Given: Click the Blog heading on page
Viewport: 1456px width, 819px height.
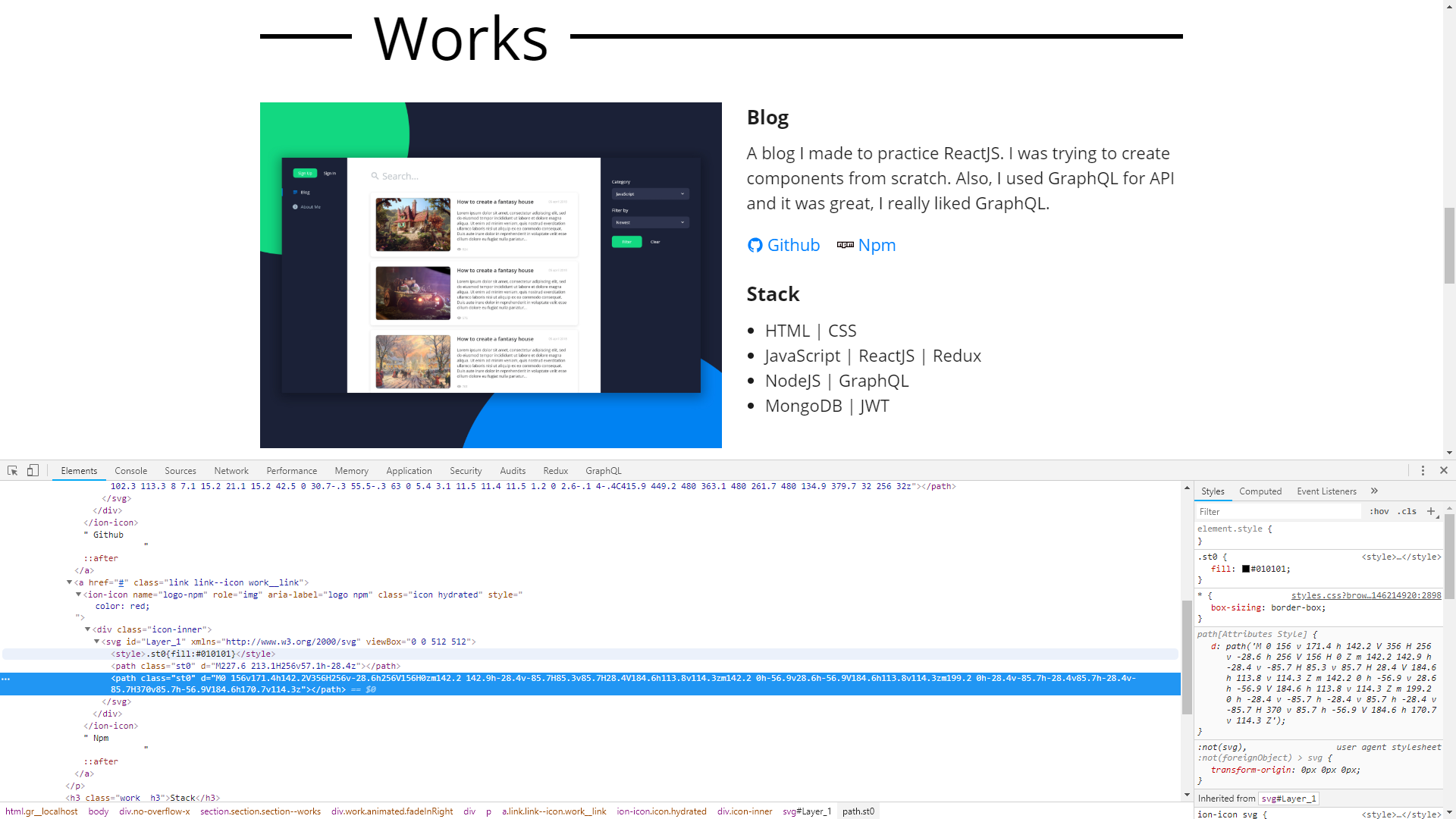Looking at the screenshot, I should click(767, 118).
